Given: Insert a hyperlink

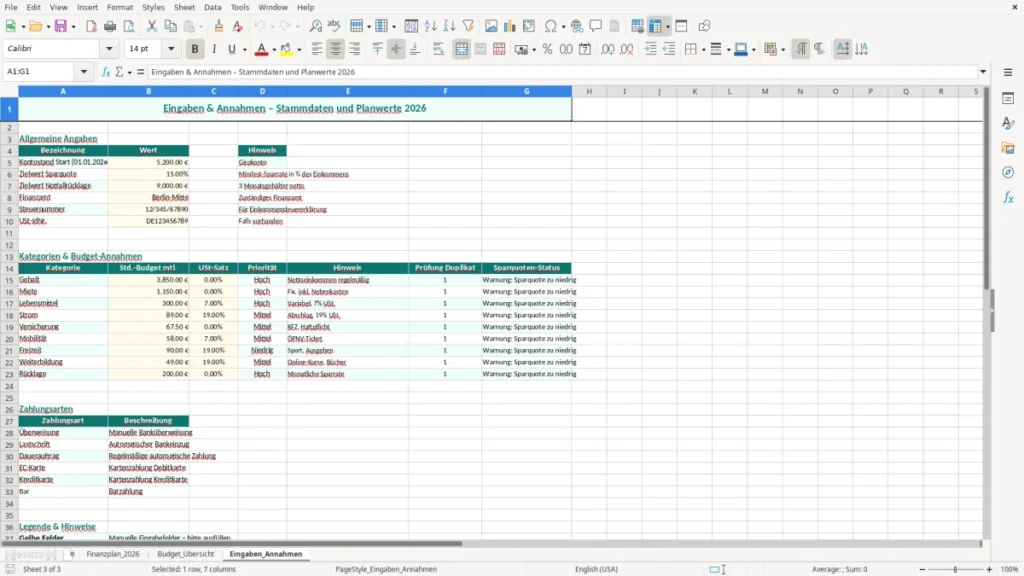Looking at the screenshot, I should (577, 26).
